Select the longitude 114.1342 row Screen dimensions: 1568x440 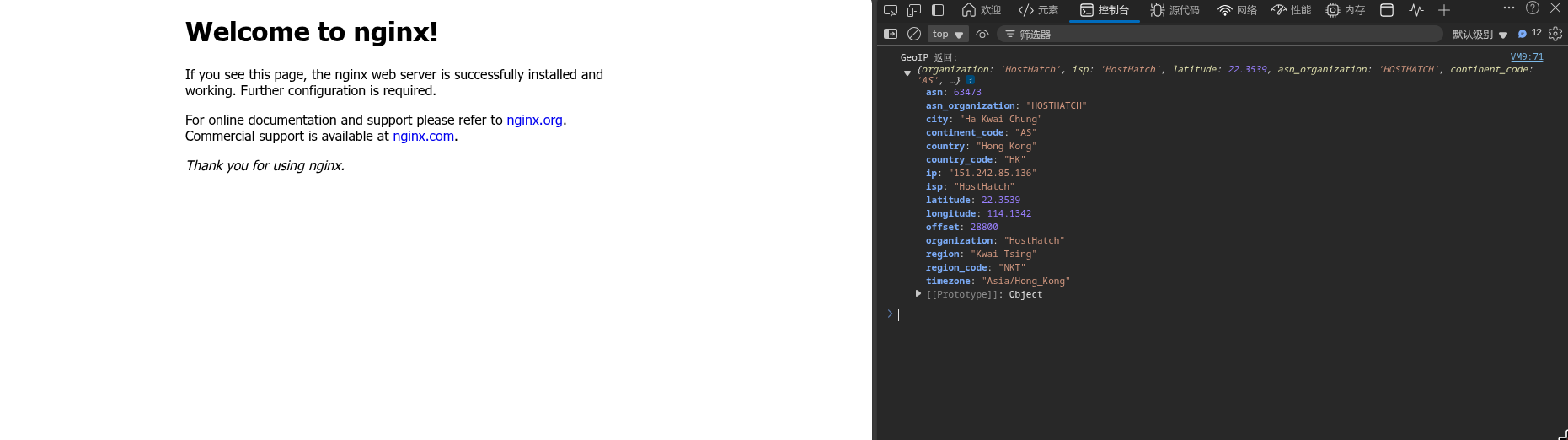point(979,214)
